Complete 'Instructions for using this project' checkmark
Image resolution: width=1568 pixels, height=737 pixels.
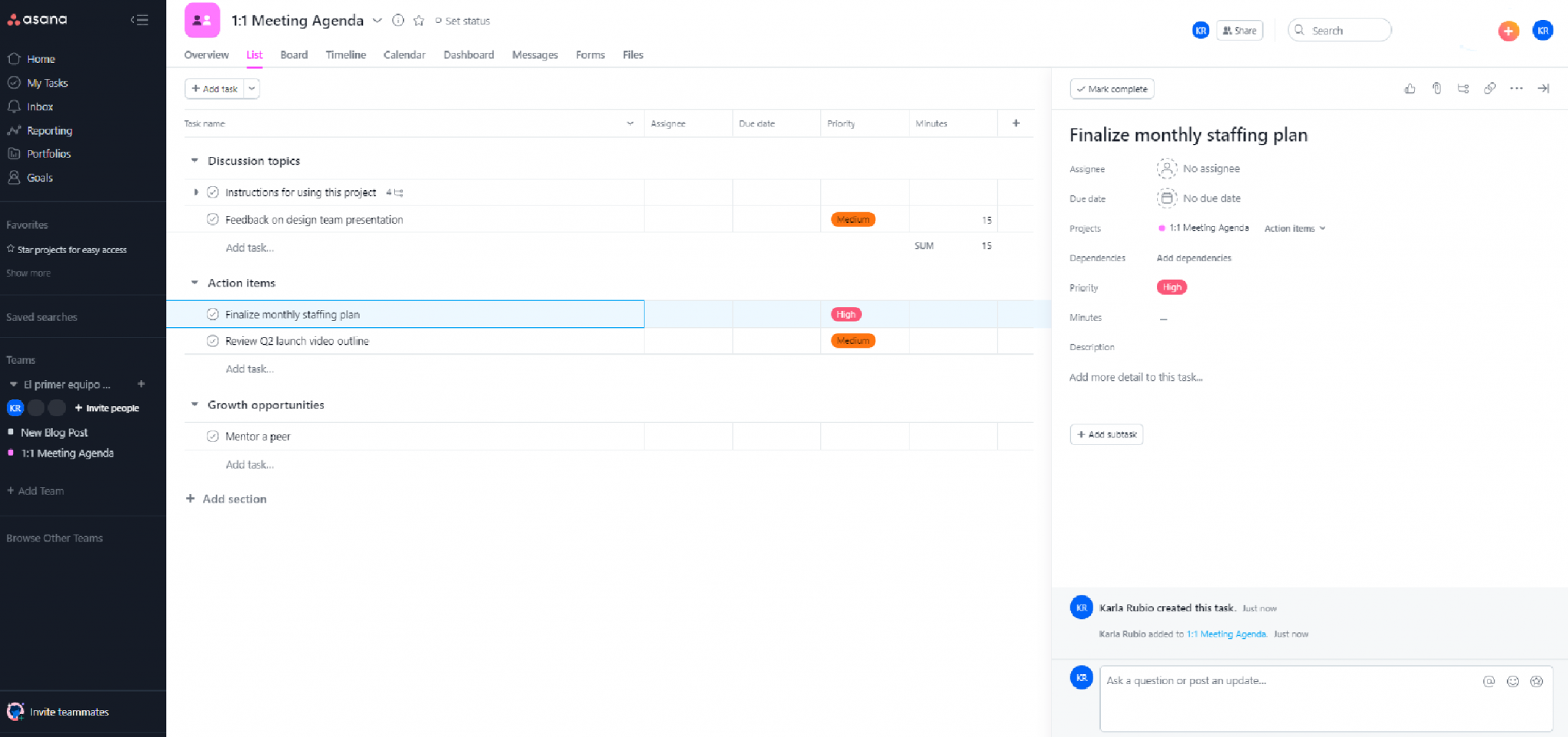click(213, 192)
